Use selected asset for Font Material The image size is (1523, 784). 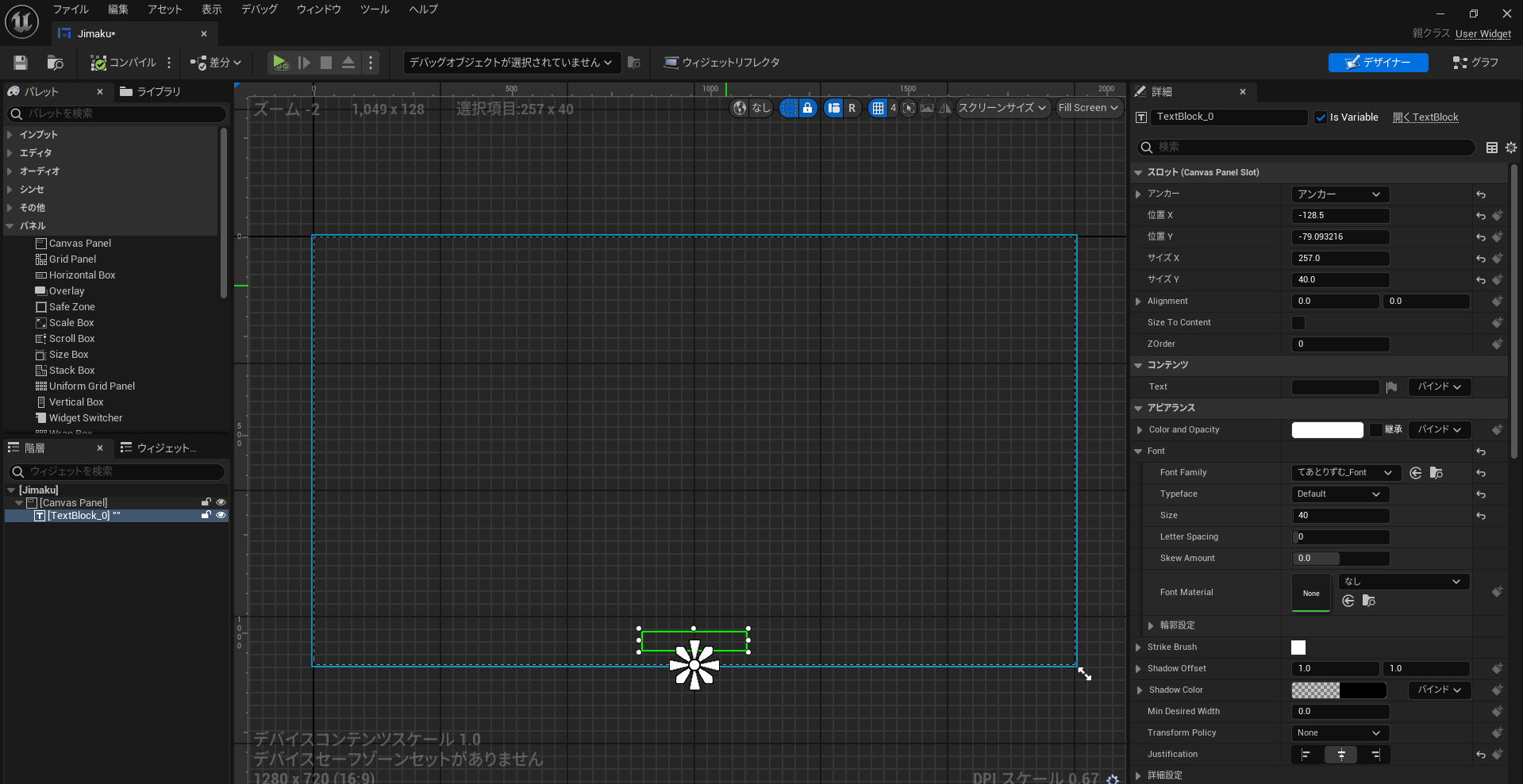click(x=1348, y=601)
